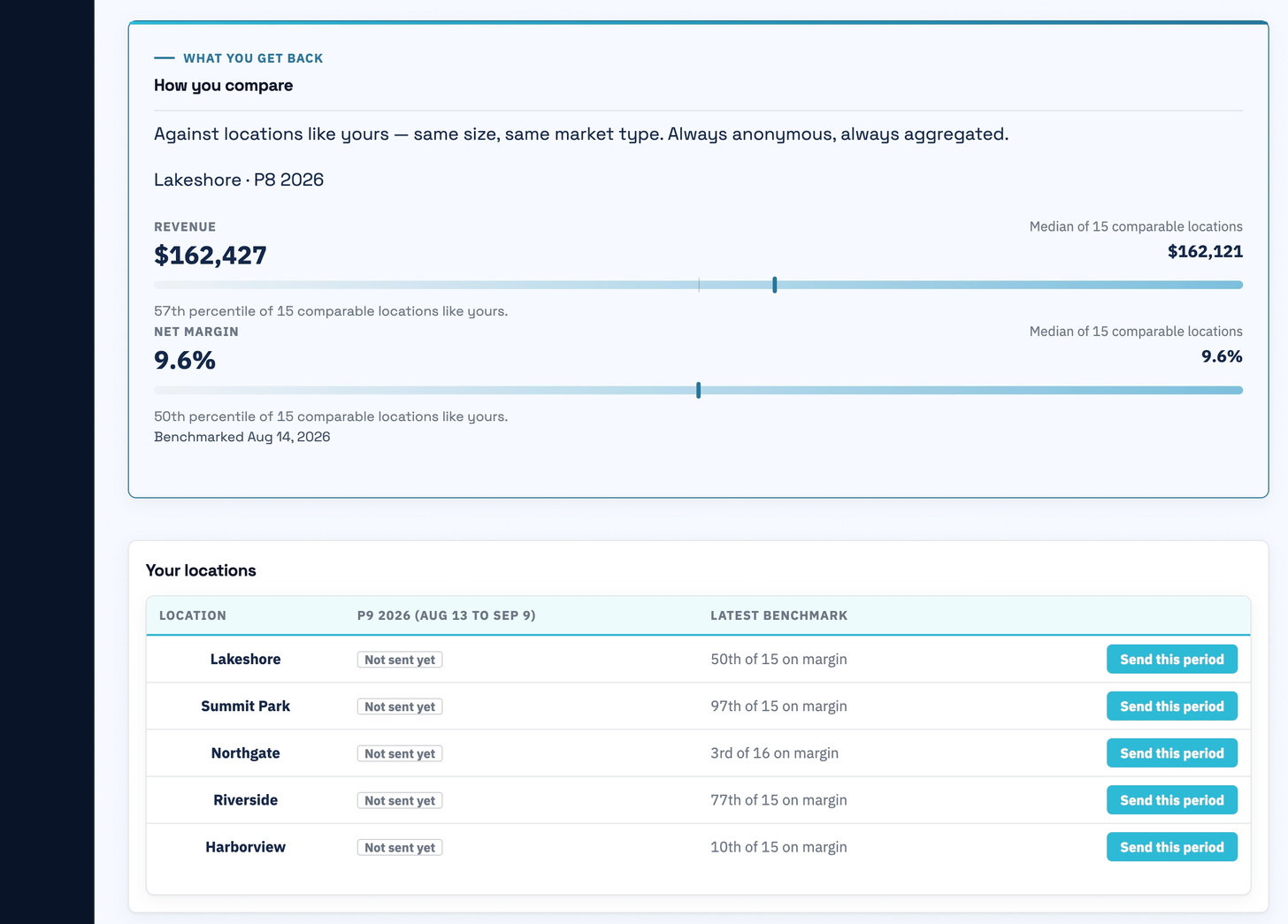The height and width of the screenshot is (924, 1288).
Task: Click '10th of 15 on margin' benchmark
Action: [x=778, y=846]
